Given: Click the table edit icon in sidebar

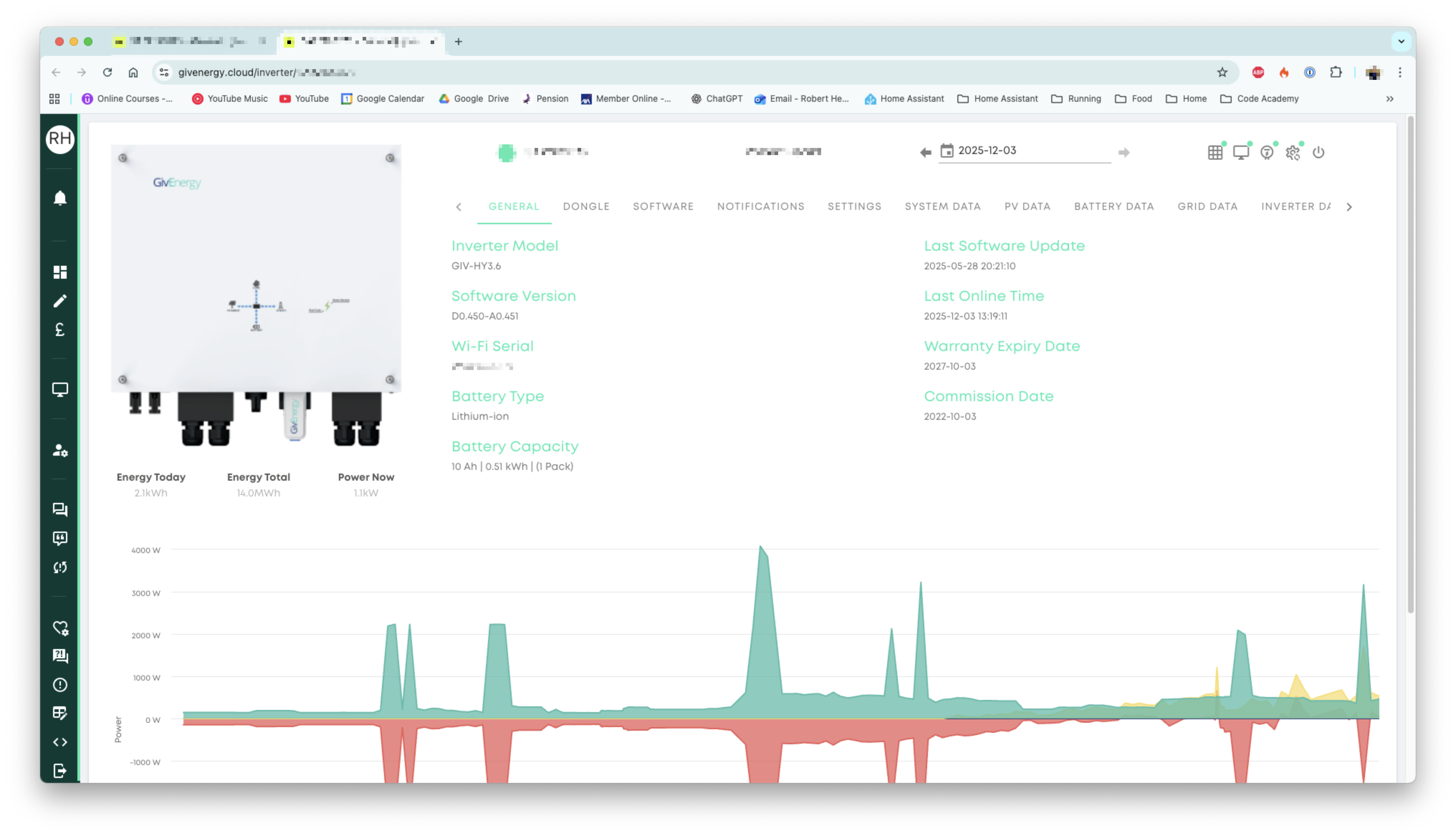Looking at the screenshot, I should [x=60, y=713].
